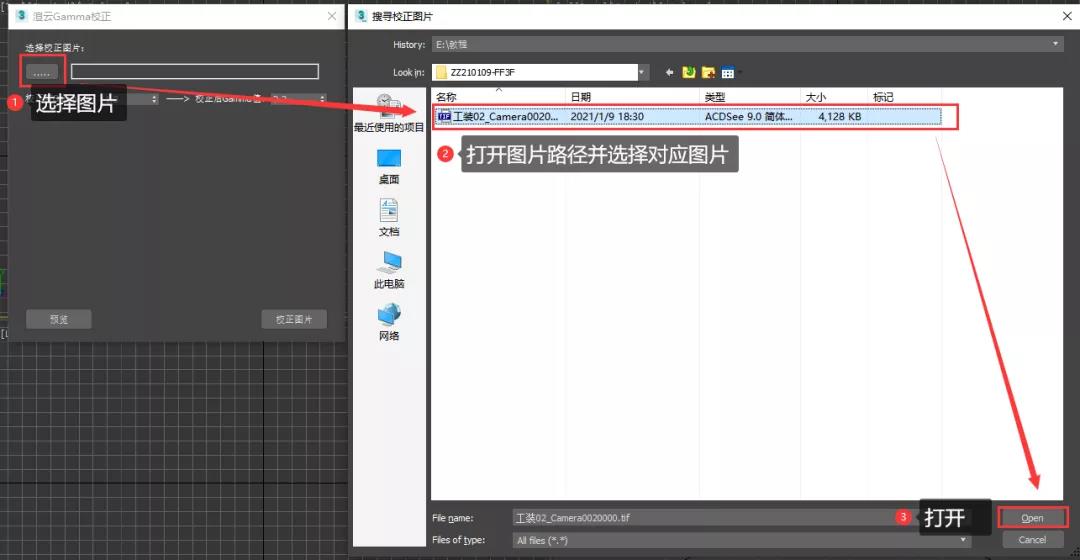This screenshot has width=1080, height=560.
Task: Open 网络 network location
Action: tap(389, 322)
